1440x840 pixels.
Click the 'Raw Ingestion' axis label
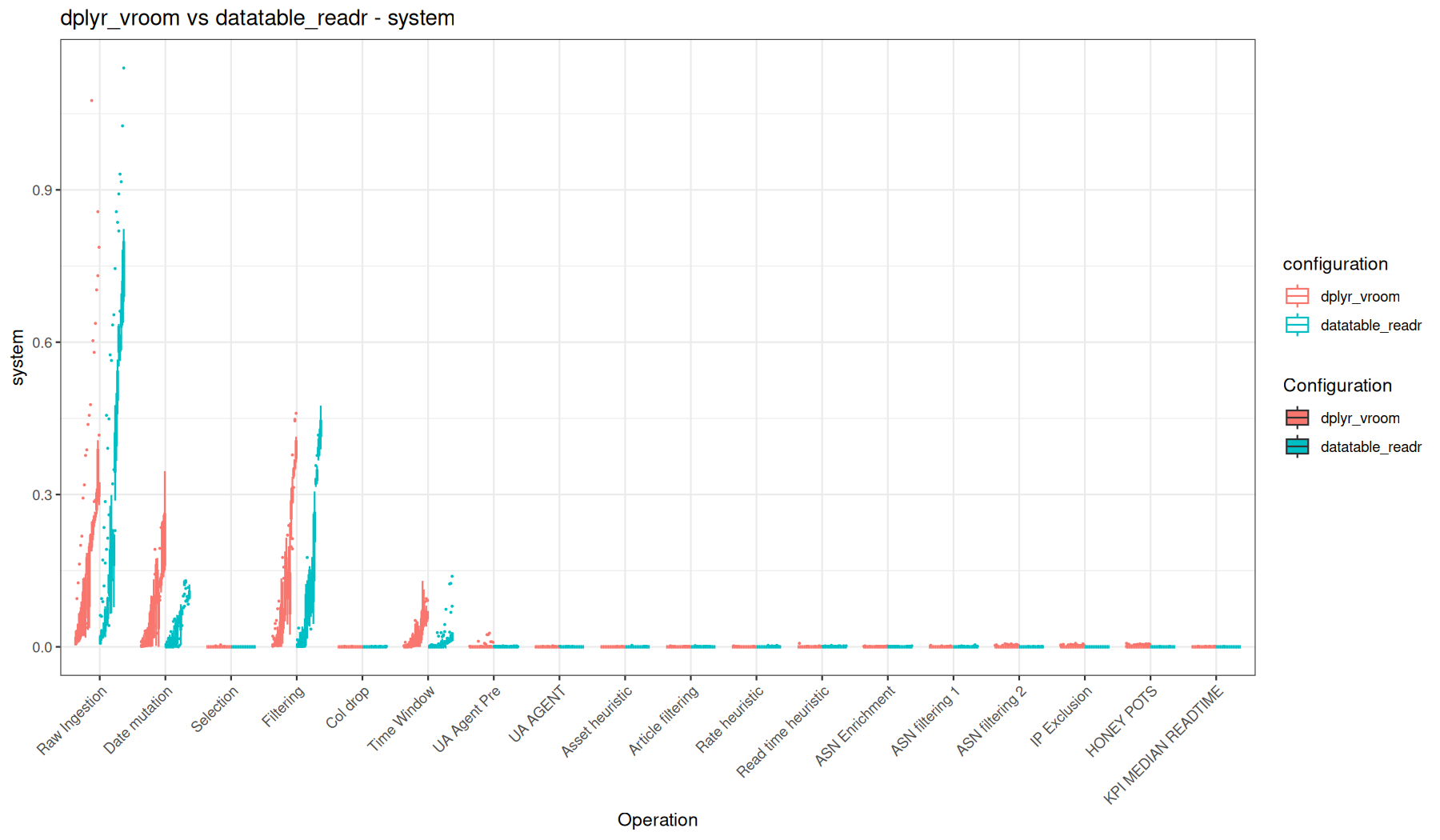tap(72, 721)
